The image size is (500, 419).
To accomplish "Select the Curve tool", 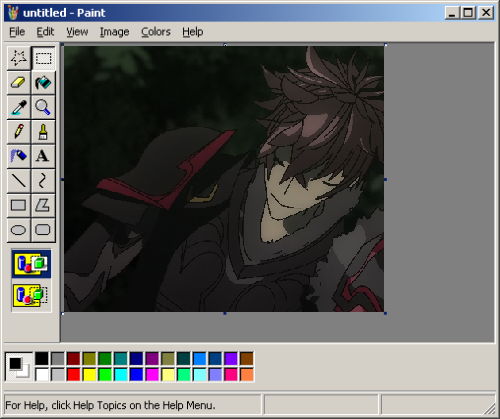I will tap(43, 180).
